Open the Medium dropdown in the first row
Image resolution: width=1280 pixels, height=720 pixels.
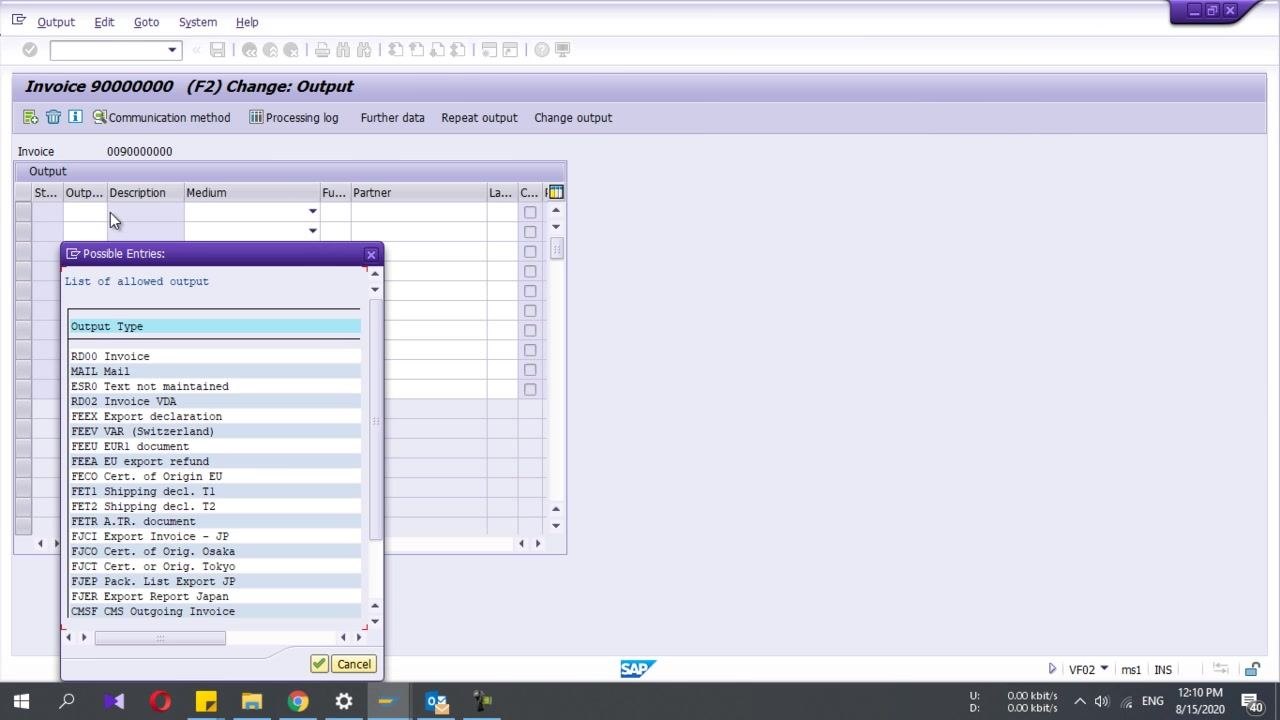point(312,212)
